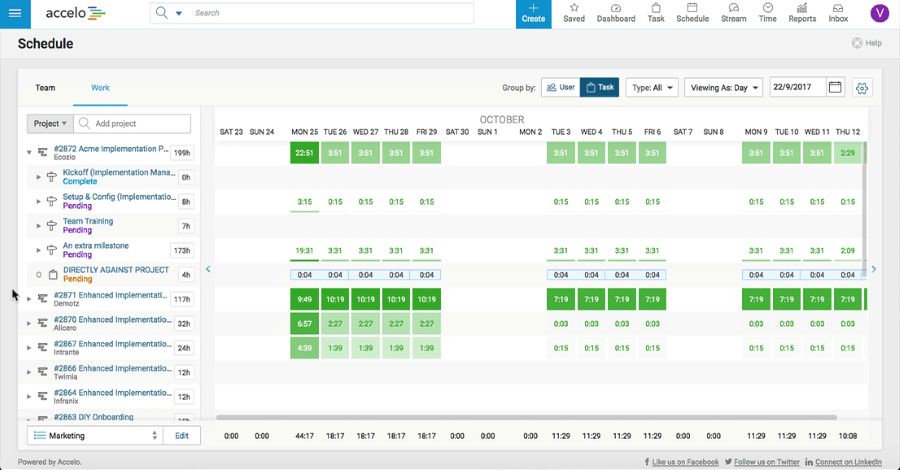900x470 pixels.
Task: Open the Type: All dropdown
Action: (x=652, y=87)
